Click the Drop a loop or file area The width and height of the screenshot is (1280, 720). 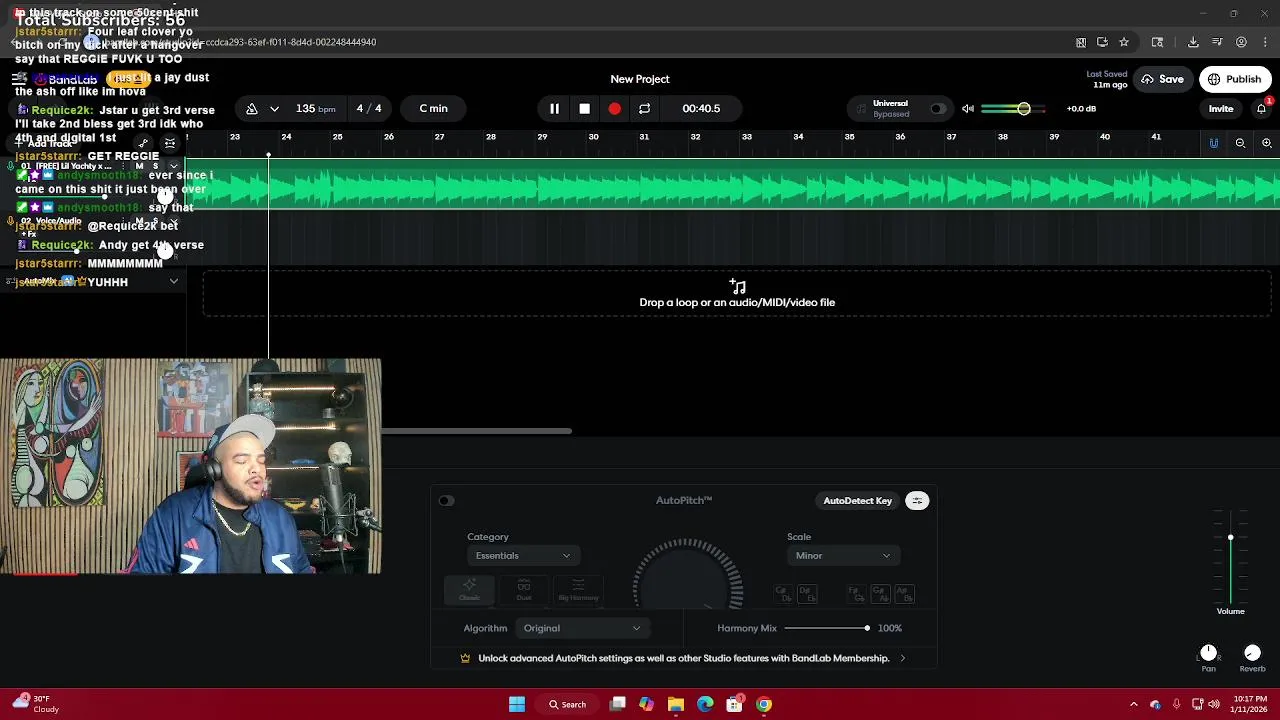737,295
